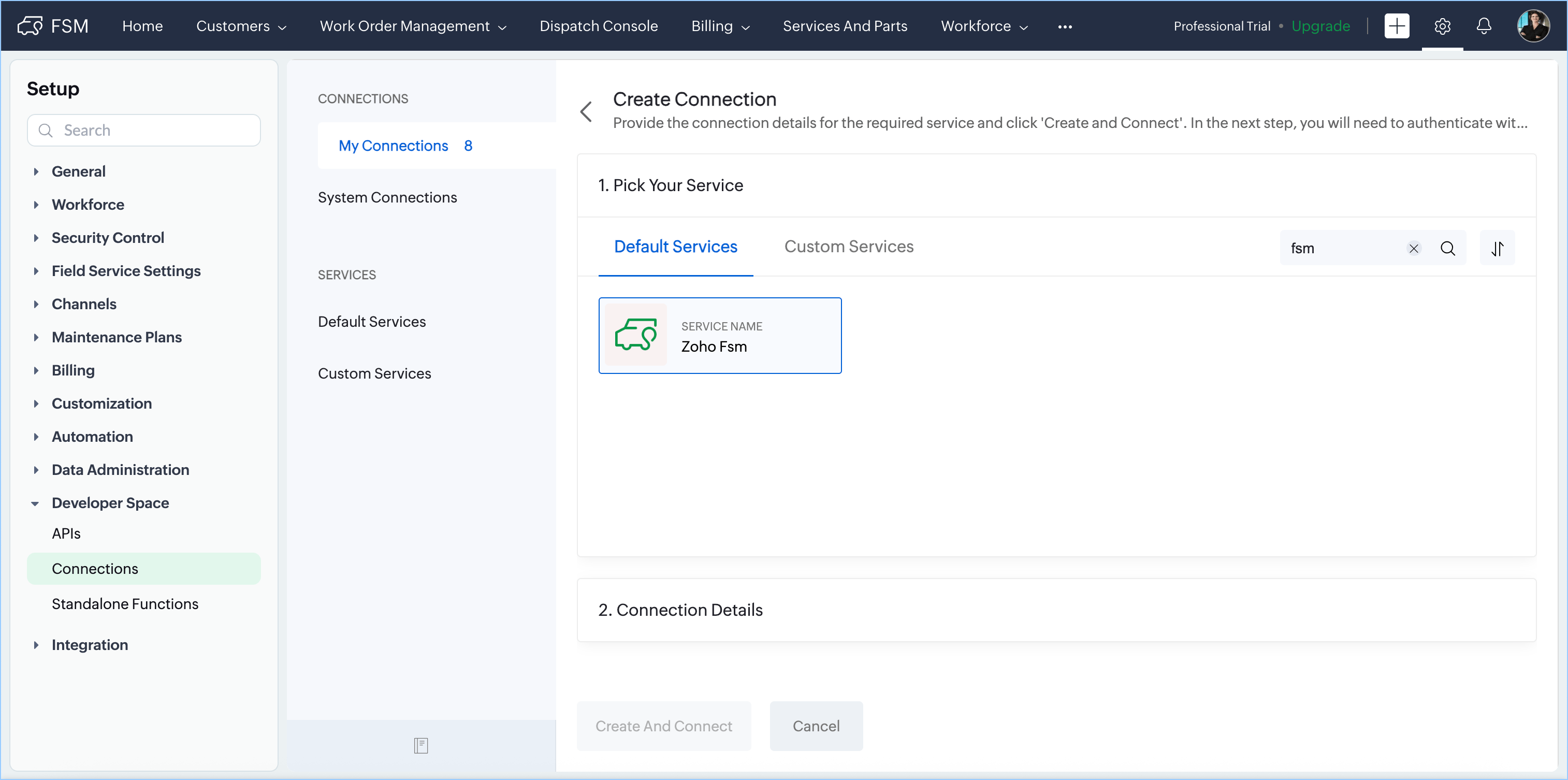
Task: Click the magnifier search icon in services
Action: (1447, 249)
